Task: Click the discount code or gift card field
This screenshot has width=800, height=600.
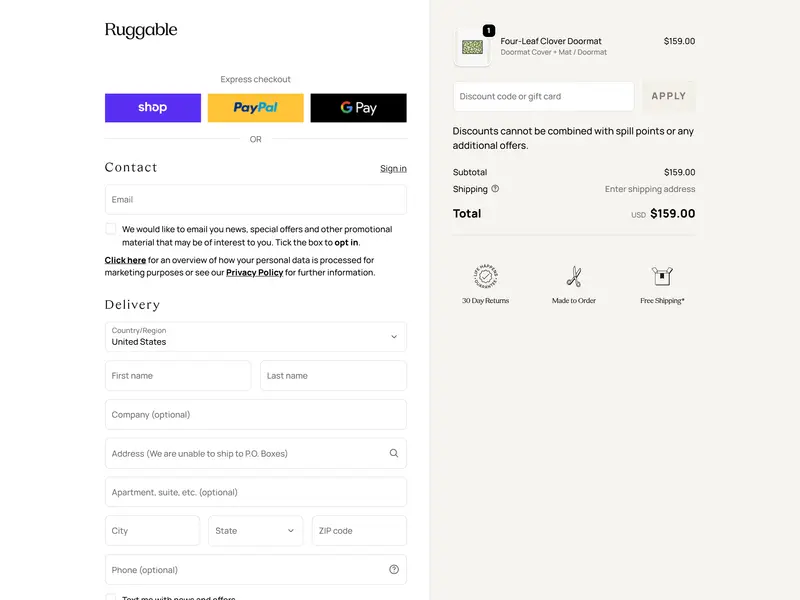Action: click(x=543, y=96)
